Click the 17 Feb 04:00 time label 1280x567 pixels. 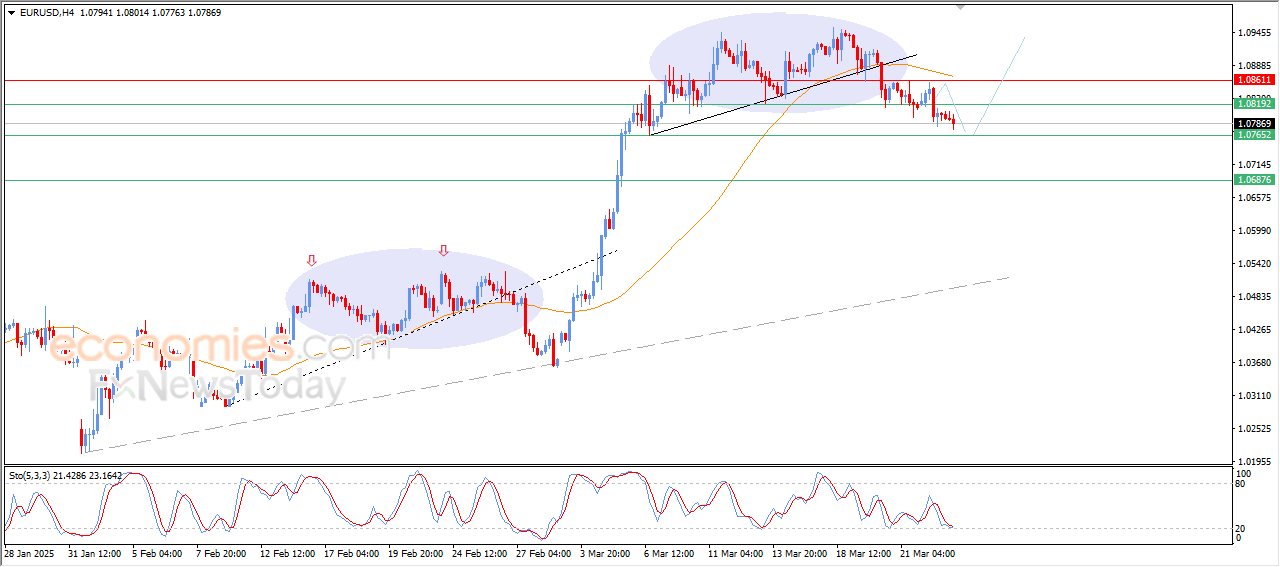[353, 552]
